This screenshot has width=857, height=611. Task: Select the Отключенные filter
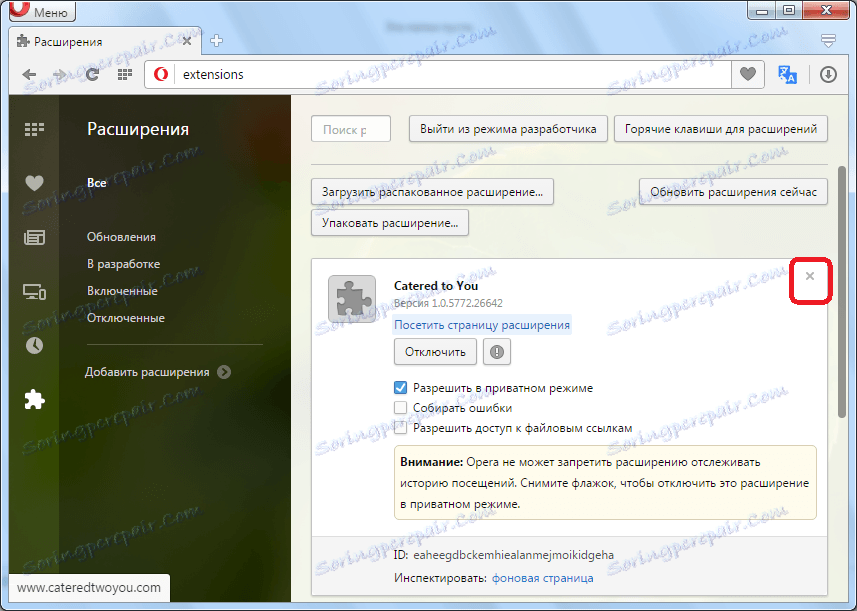126,318
